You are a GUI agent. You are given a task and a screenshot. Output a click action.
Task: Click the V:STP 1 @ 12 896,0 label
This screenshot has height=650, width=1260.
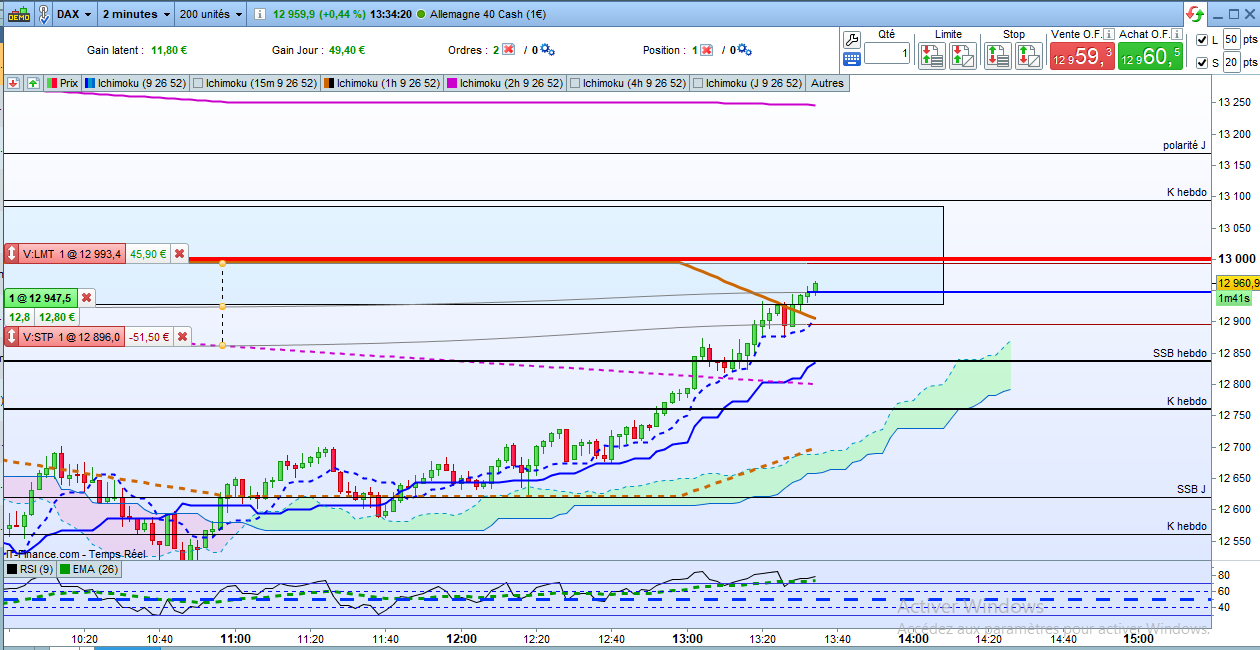coord(72,337)
